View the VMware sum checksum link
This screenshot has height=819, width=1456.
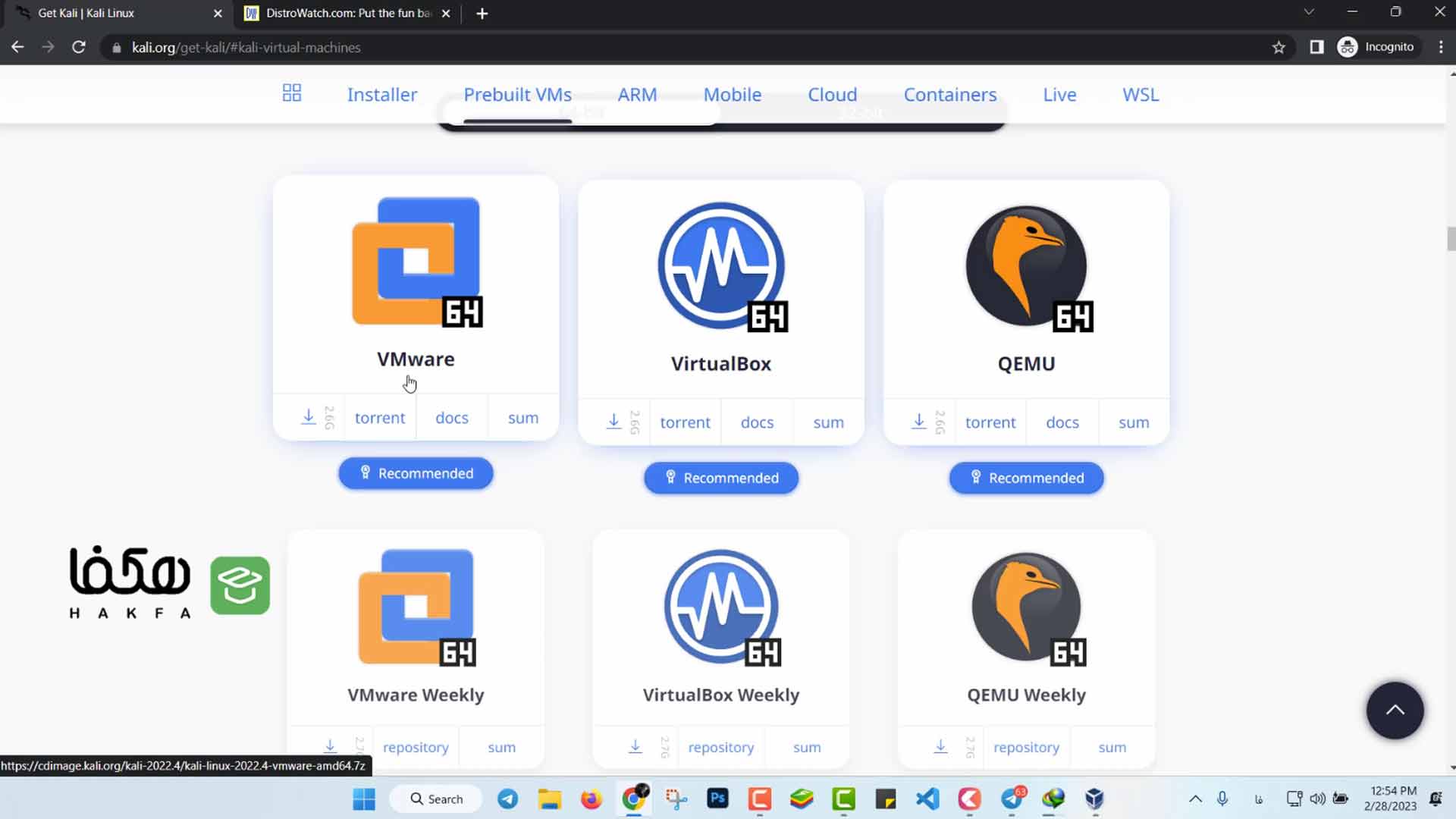tap(523, 418)
